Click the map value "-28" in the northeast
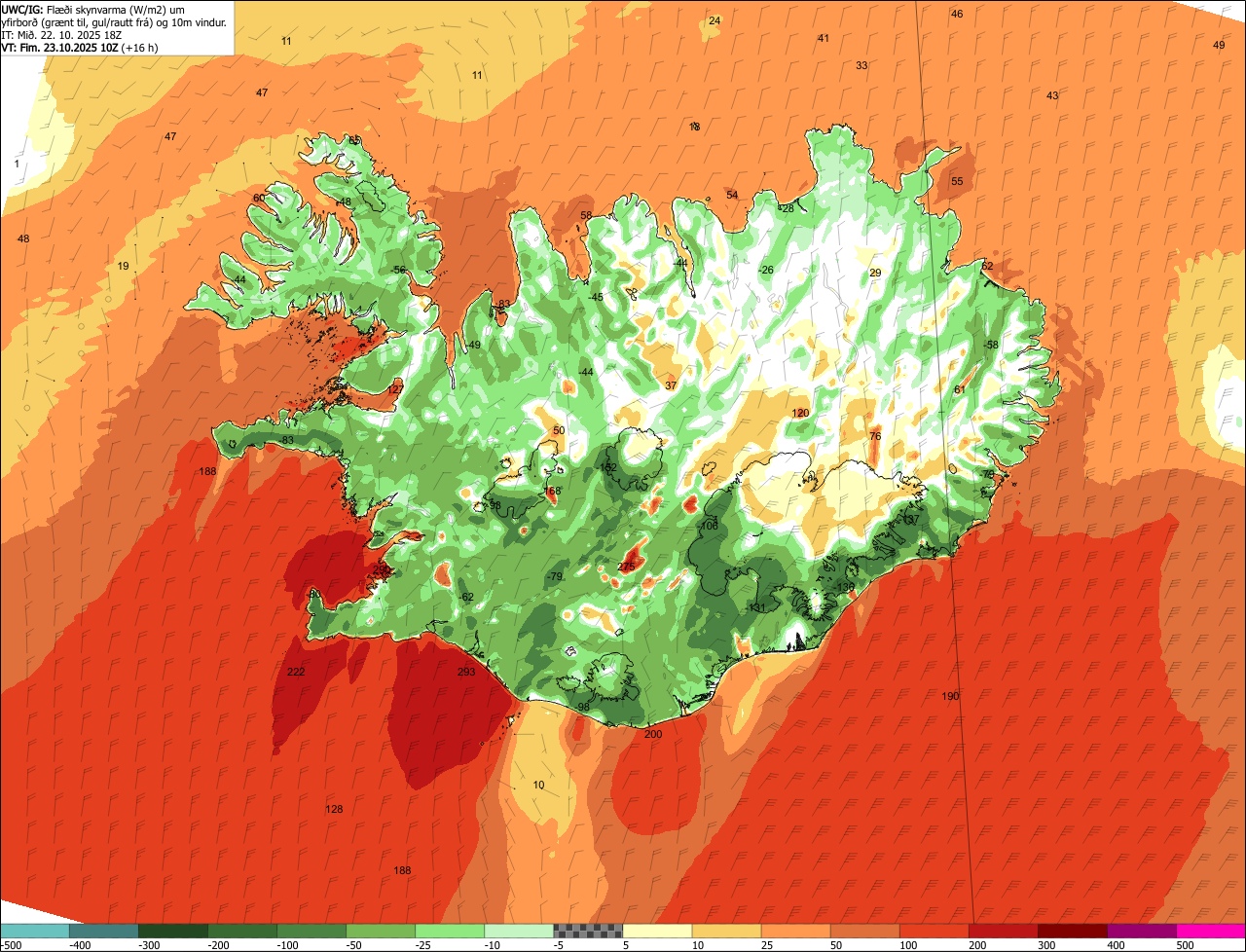The width and height of the screenshot is (1246, 952). [x=787, y=208]
